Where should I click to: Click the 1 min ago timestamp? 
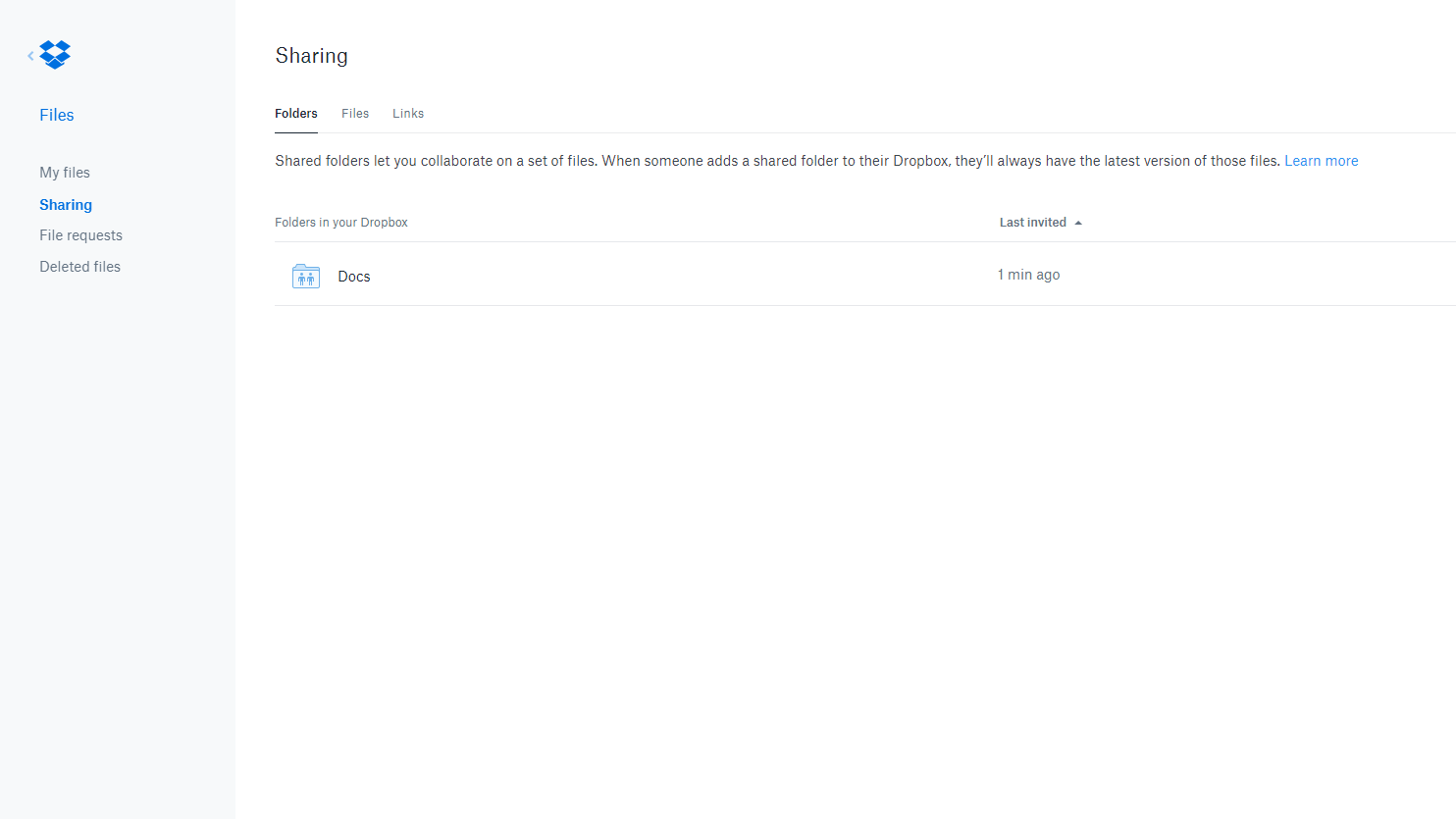pyautogui.click(x=1028, y=275)
